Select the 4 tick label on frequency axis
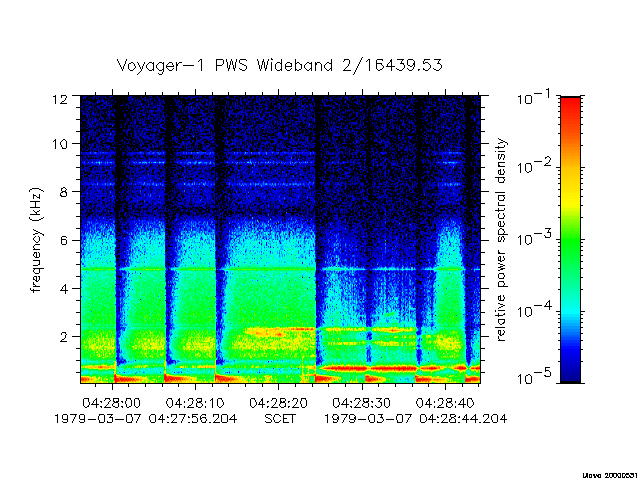 click(64, 288)
